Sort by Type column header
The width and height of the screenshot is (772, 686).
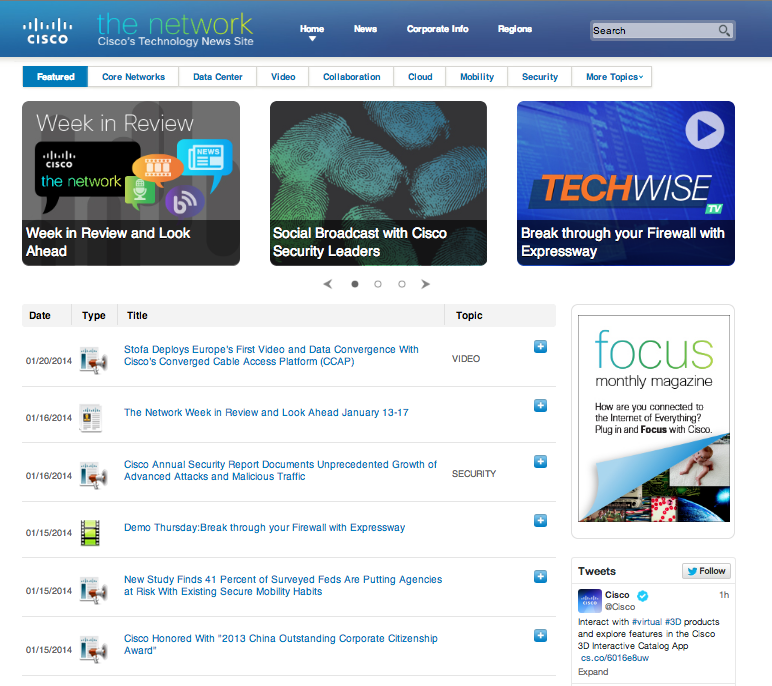[94, 315]
